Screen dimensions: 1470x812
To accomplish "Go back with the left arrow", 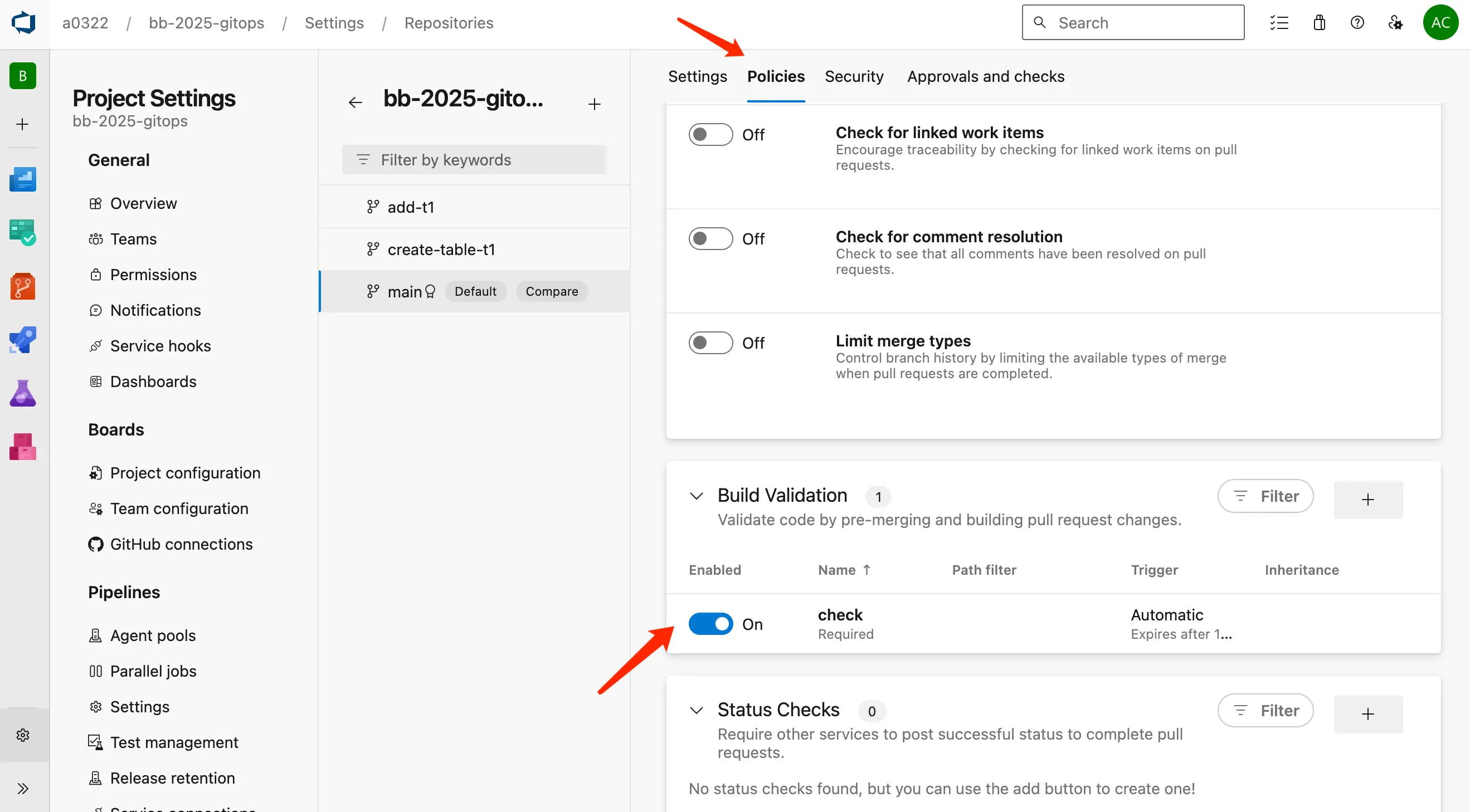I will coord(355,102).
